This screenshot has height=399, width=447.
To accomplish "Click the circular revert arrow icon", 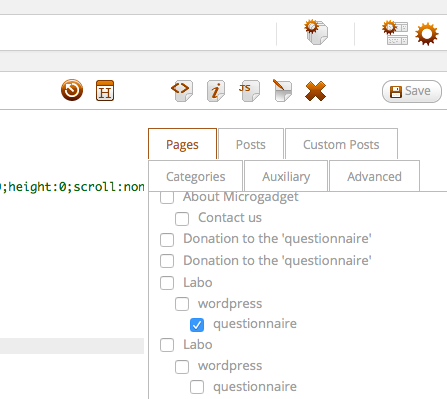I will (72, 90).
